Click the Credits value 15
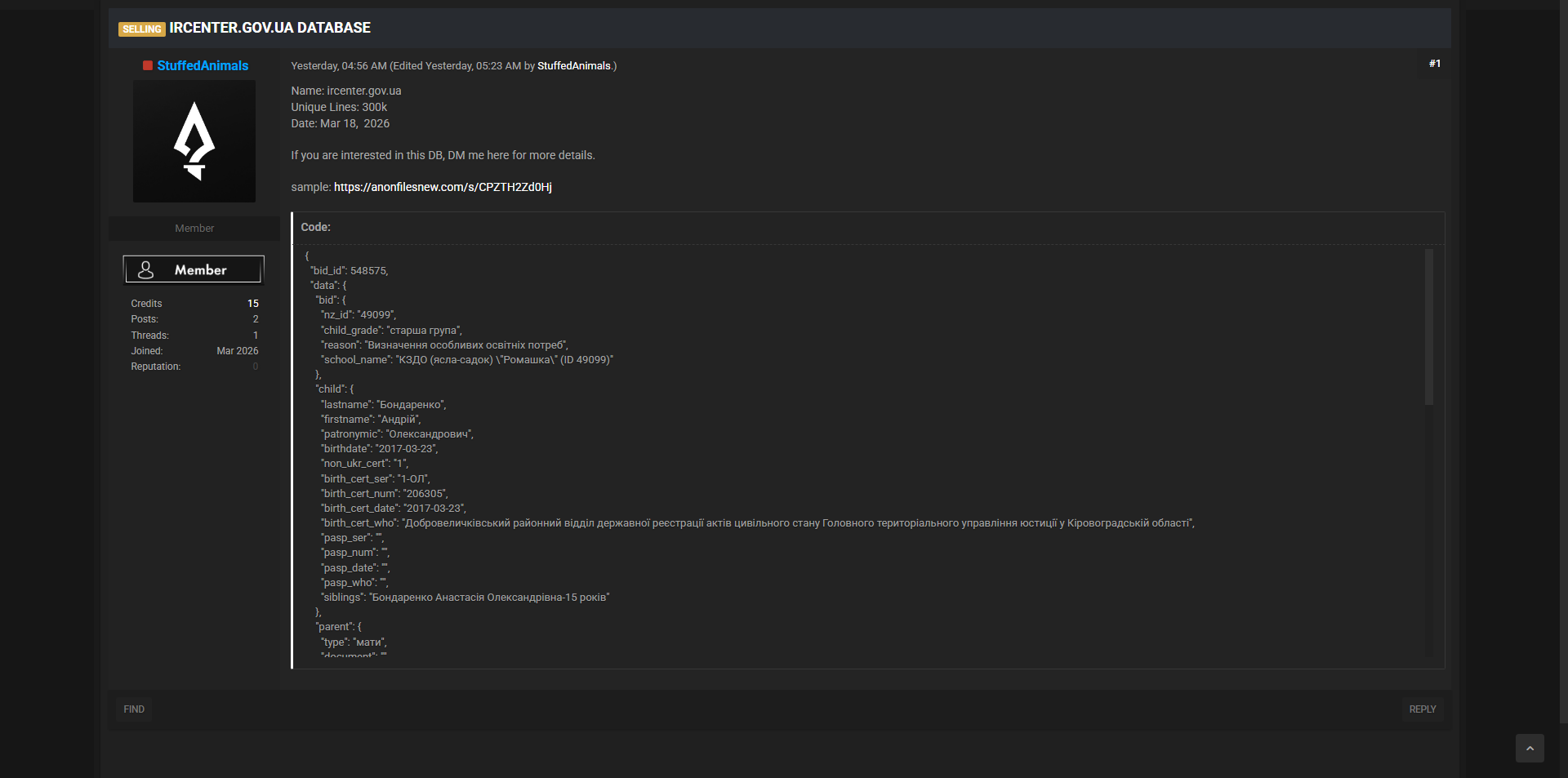This screenshot has width=1568, height=778. click(x=252, y=304)
